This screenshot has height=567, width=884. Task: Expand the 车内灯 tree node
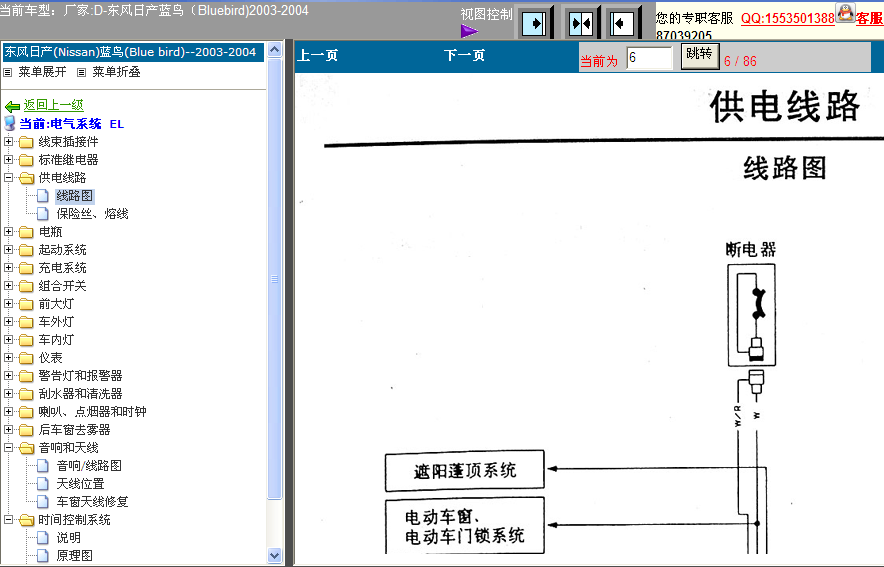pos(8,340)
